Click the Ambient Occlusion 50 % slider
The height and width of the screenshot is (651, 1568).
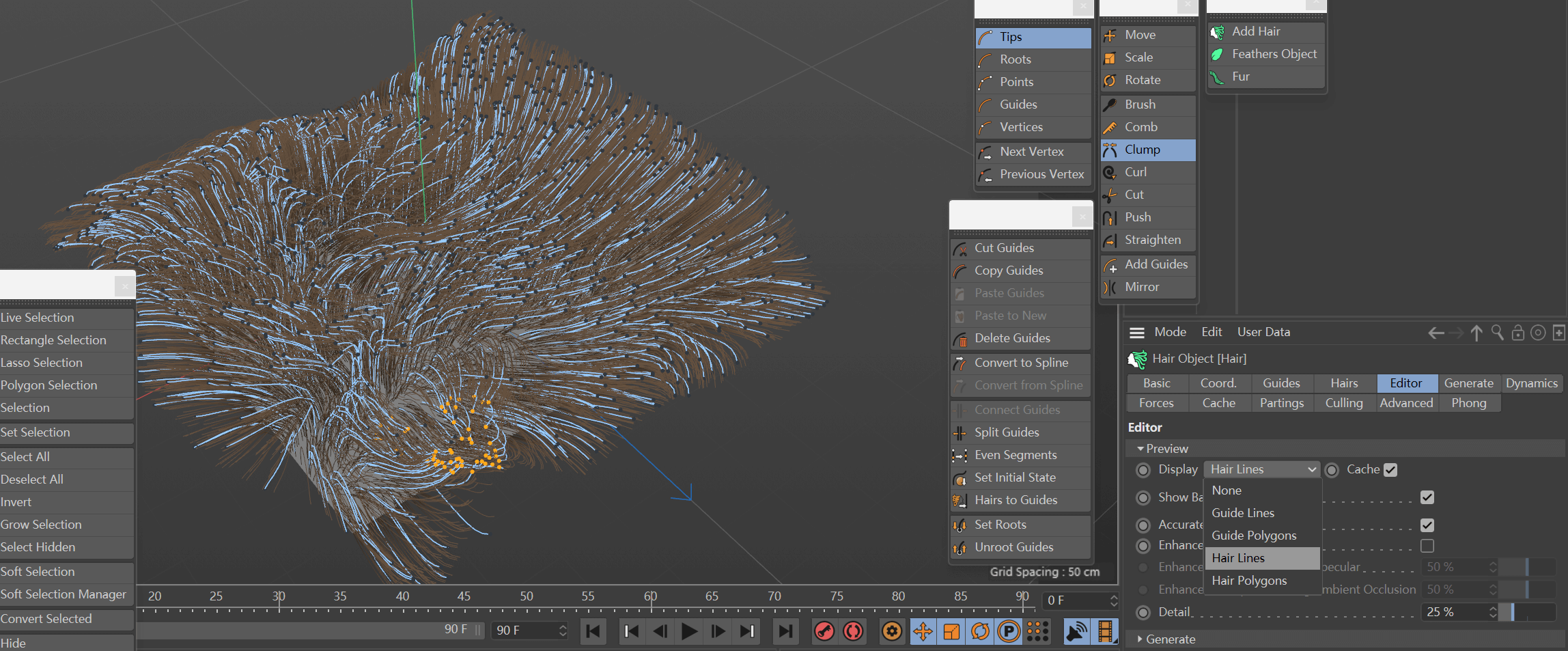click(1527, 590)
